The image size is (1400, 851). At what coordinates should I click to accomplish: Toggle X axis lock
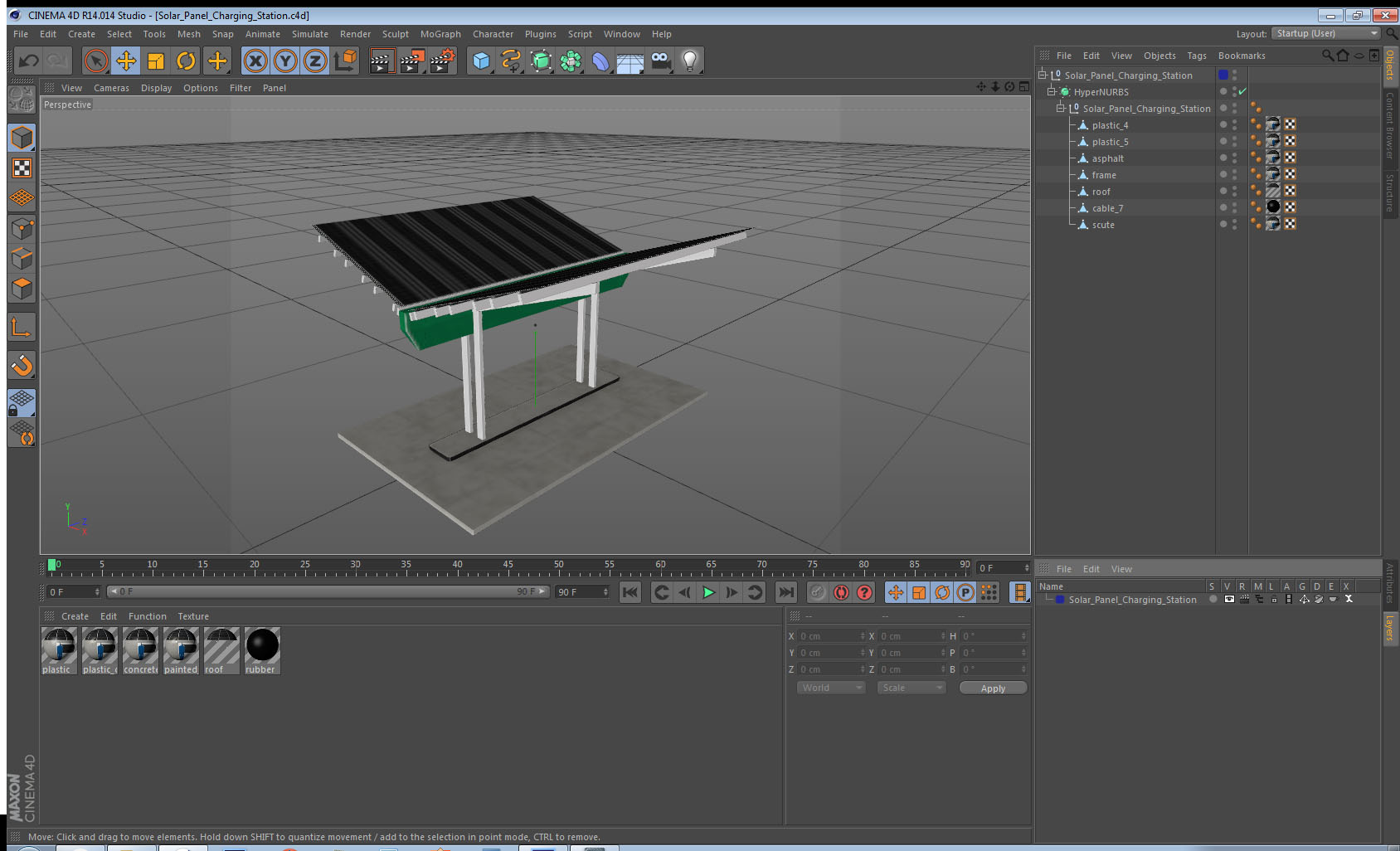(255, 61)
